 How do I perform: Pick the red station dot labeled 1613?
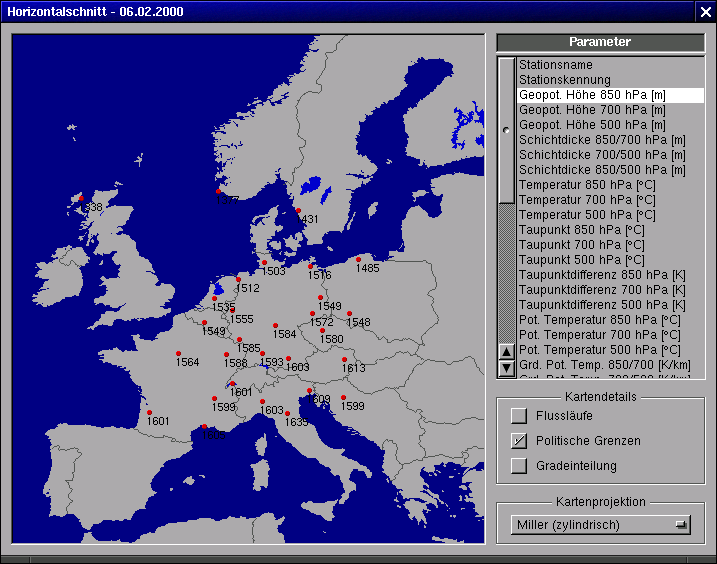pyautogui.click(x=344, y=360)
